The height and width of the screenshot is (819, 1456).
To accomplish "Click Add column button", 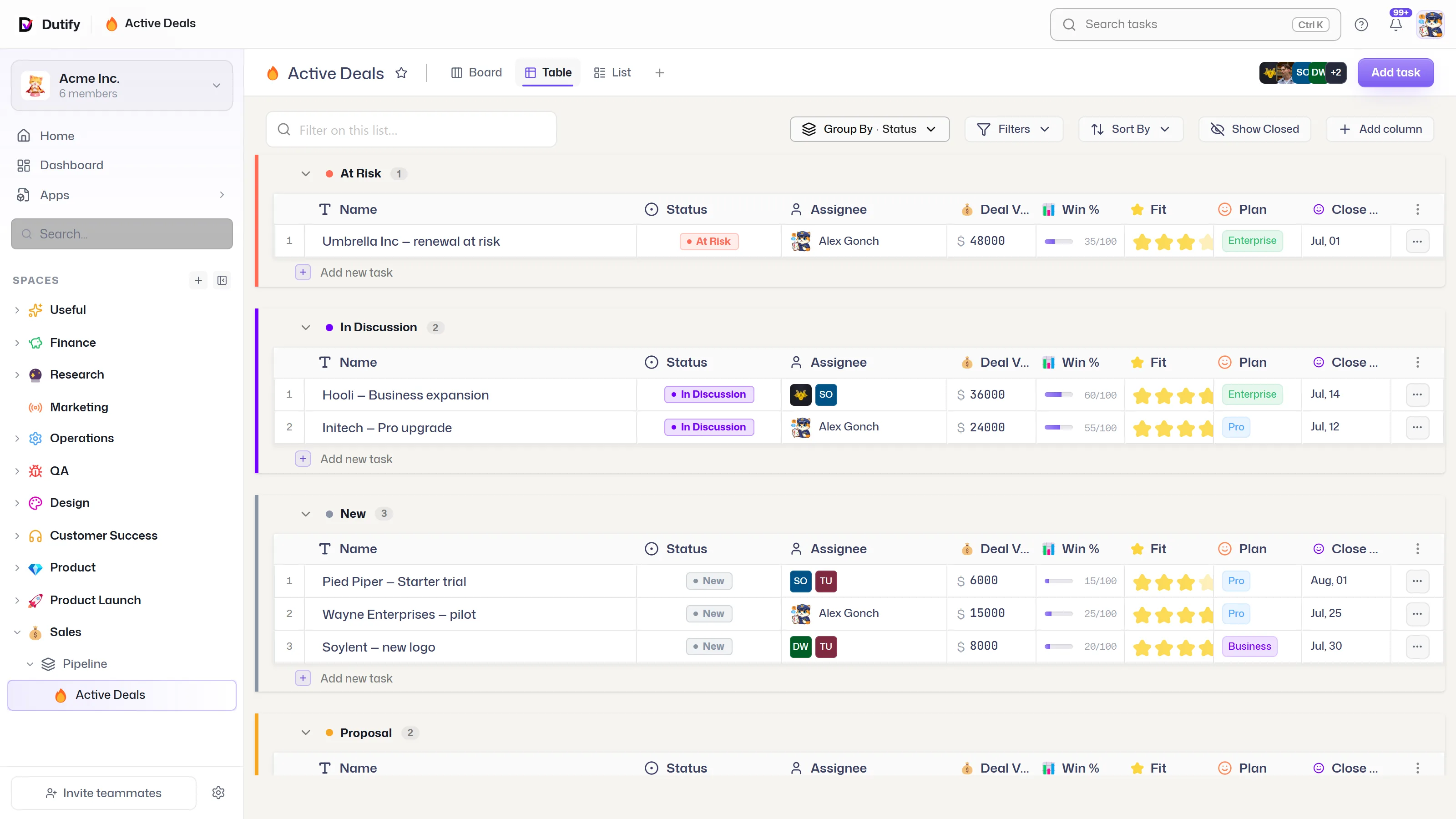I will [1380, 129].
